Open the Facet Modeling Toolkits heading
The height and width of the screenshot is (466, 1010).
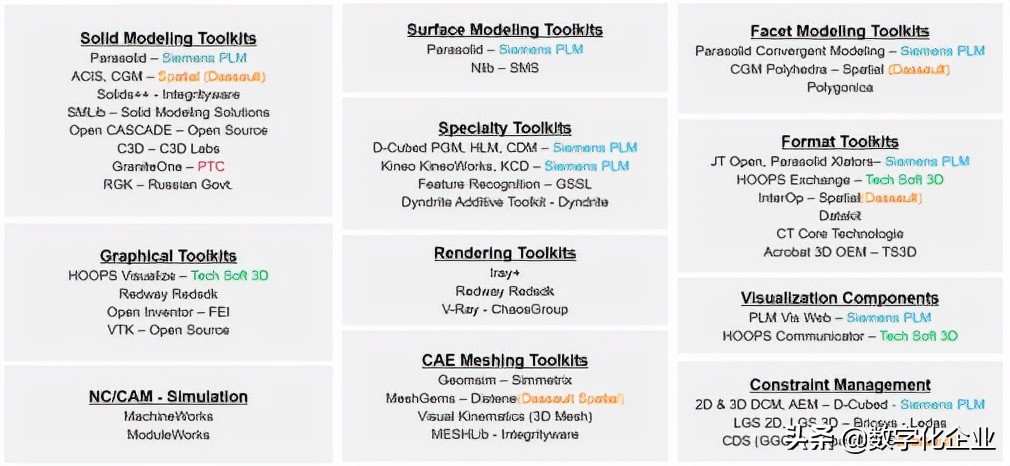[840, 32]
